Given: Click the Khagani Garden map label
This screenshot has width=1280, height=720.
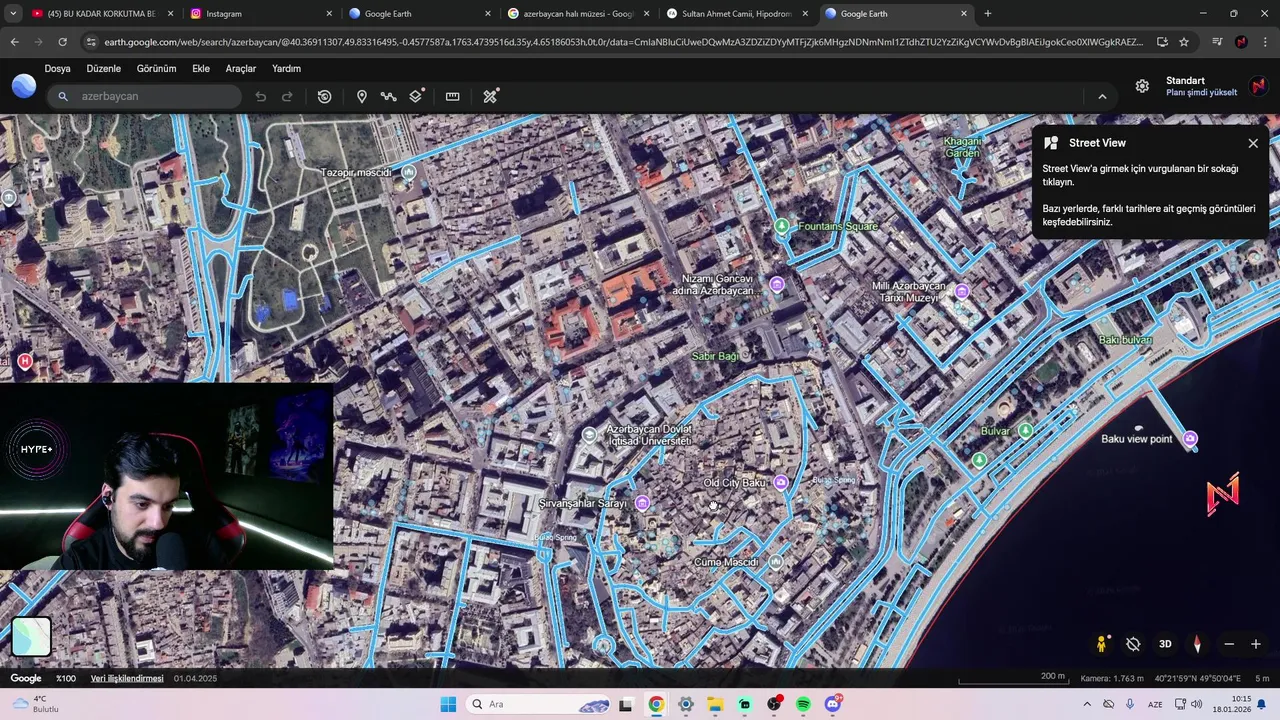Looking at the screenshot, I should [962, 147].
